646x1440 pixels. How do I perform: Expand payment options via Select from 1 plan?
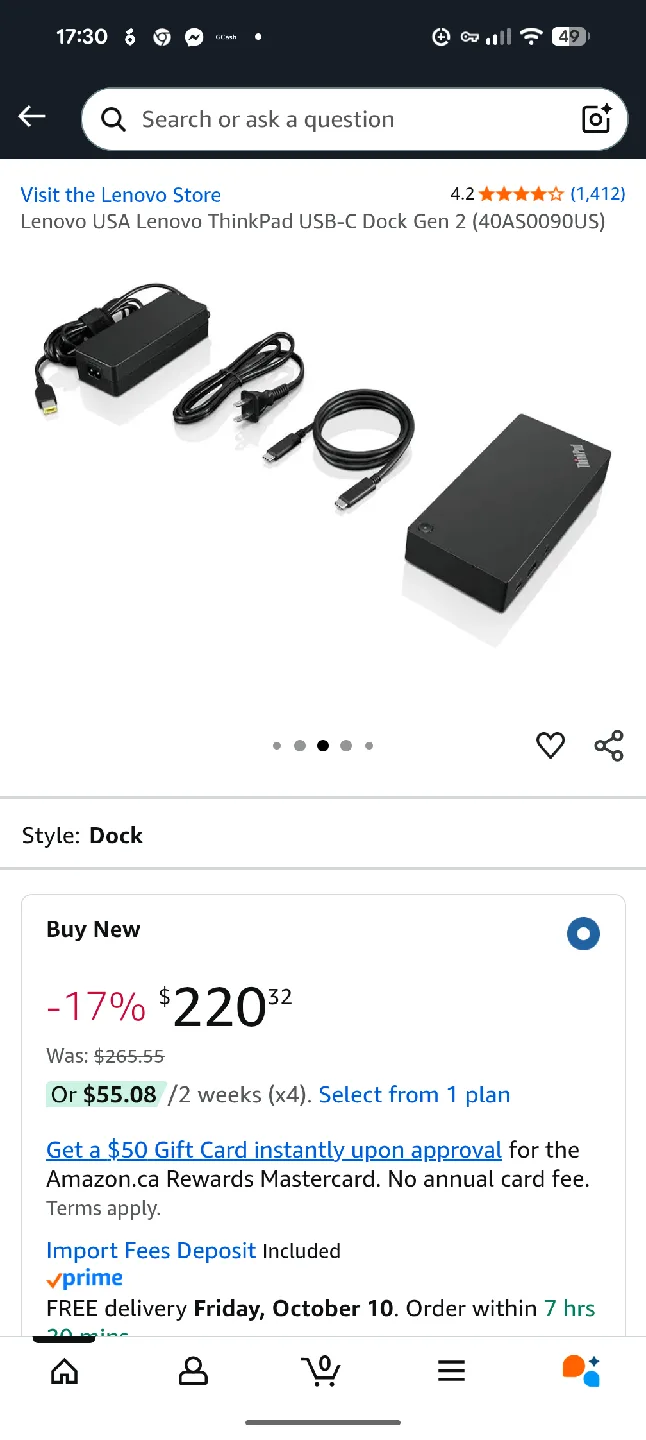(414, 1094)
